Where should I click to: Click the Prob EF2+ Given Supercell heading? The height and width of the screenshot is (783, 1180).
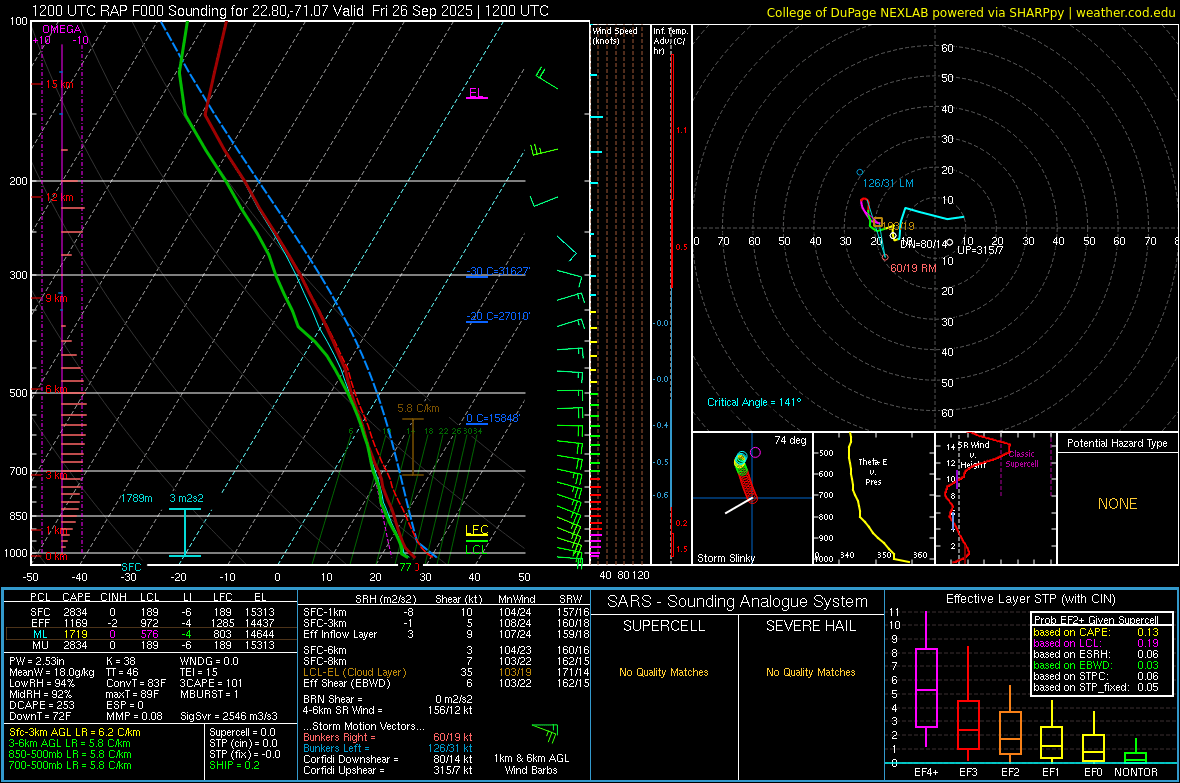(1096, 620)
